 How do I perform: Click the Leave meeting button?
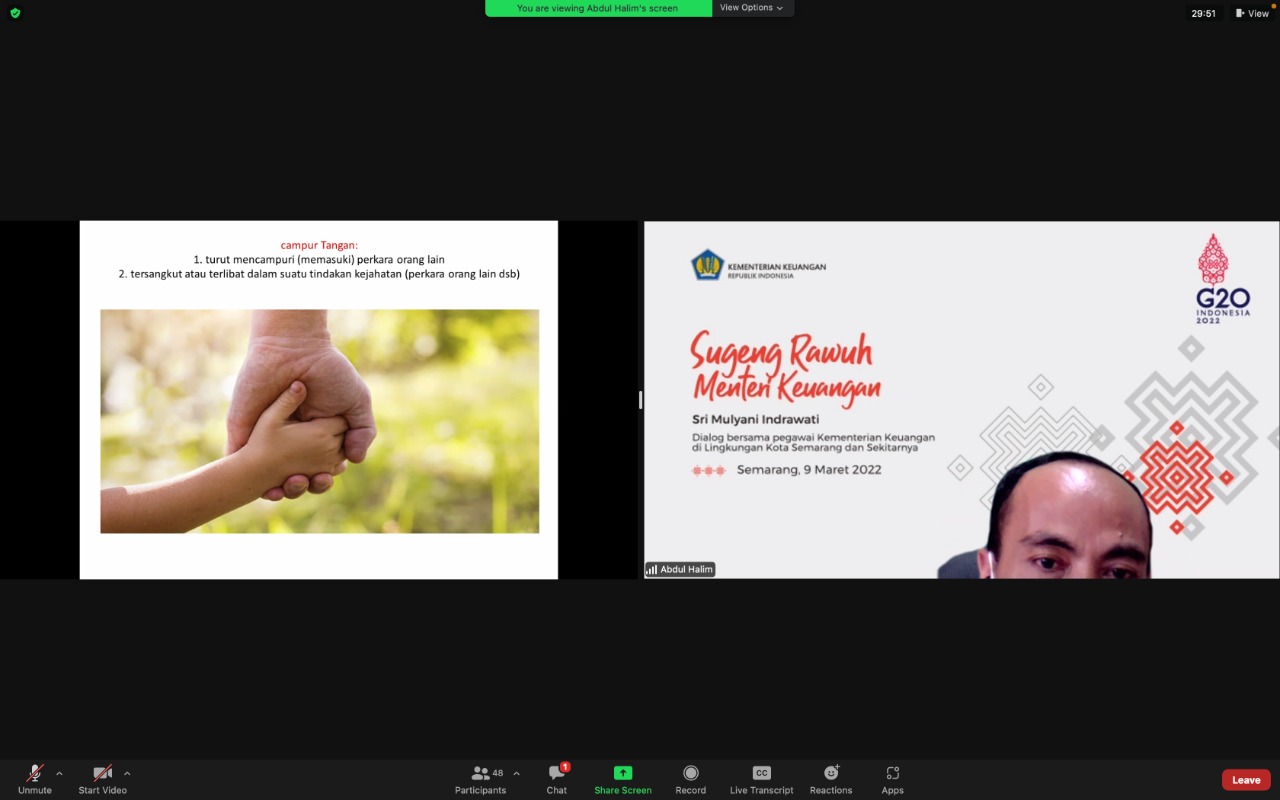pyautogui.click(x=1245, y=780)
